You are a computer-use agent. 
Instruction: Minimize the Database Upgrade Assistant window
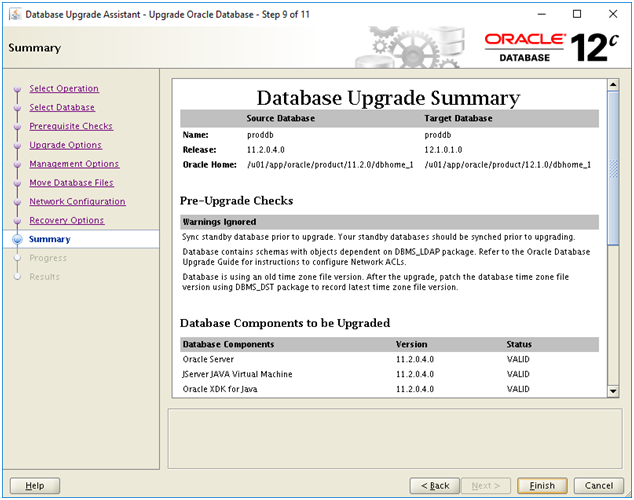(x=541, y=14)
